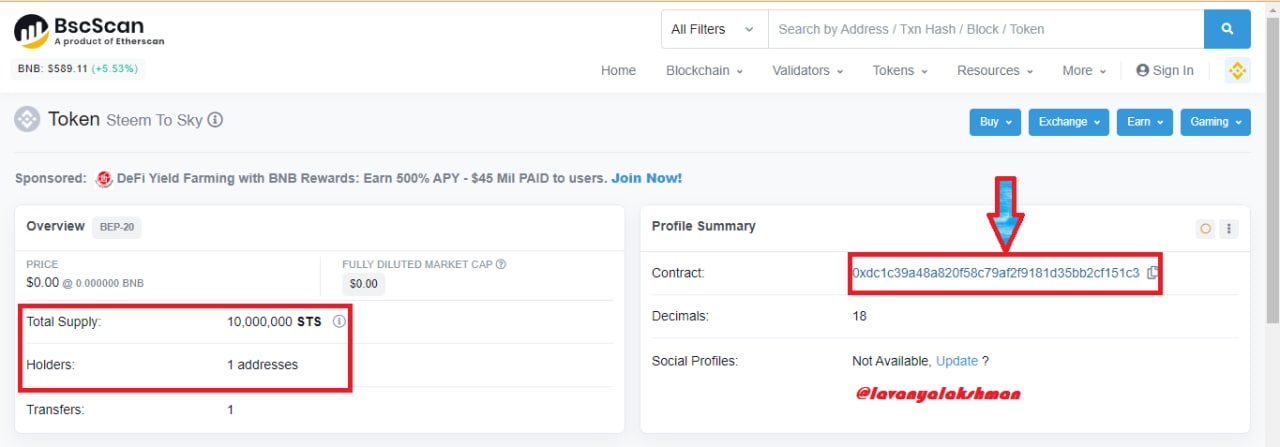This screenshot has height=447, width=1280.
Task: Open the Earn dropdown button
Action: pos(1145,122)
